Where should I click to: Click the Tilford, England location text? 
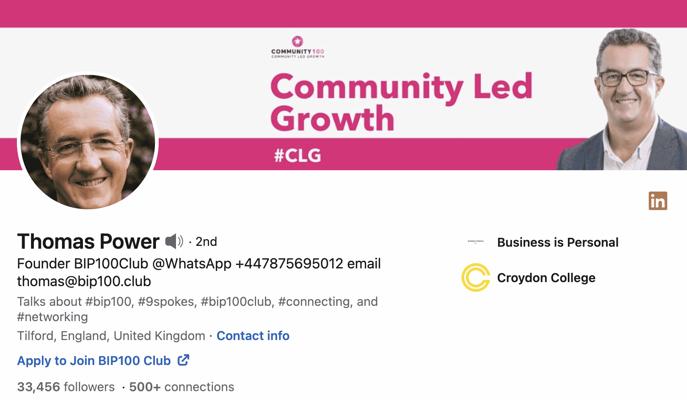click(x=111, y=336)
